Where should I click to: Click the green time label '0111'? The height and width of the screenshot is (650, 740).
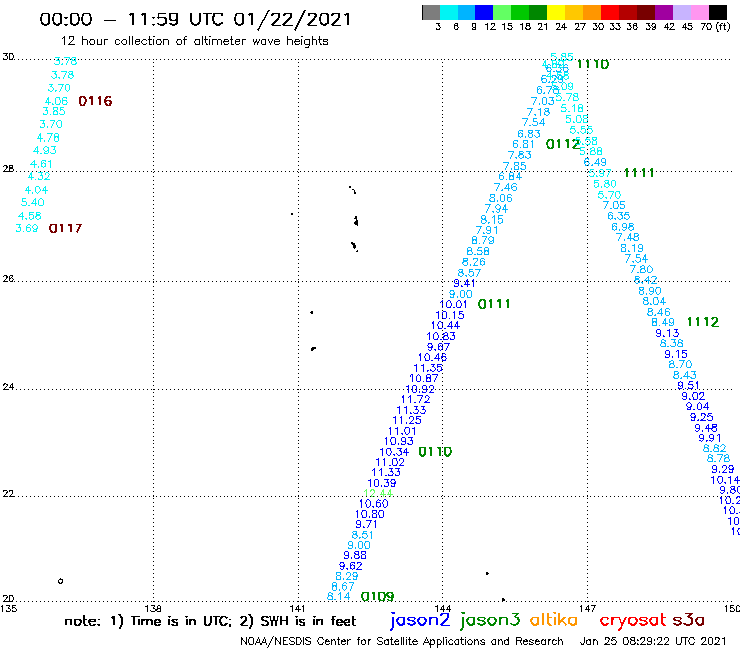pos(494,304)
